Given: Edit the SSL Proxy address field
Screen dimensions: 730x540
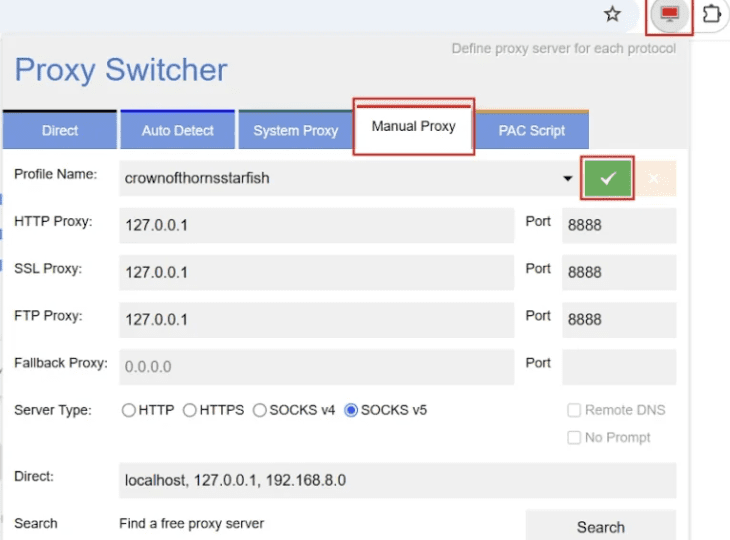Looking at the screenshot, I should pyautogui.click(x=317, y=272).
